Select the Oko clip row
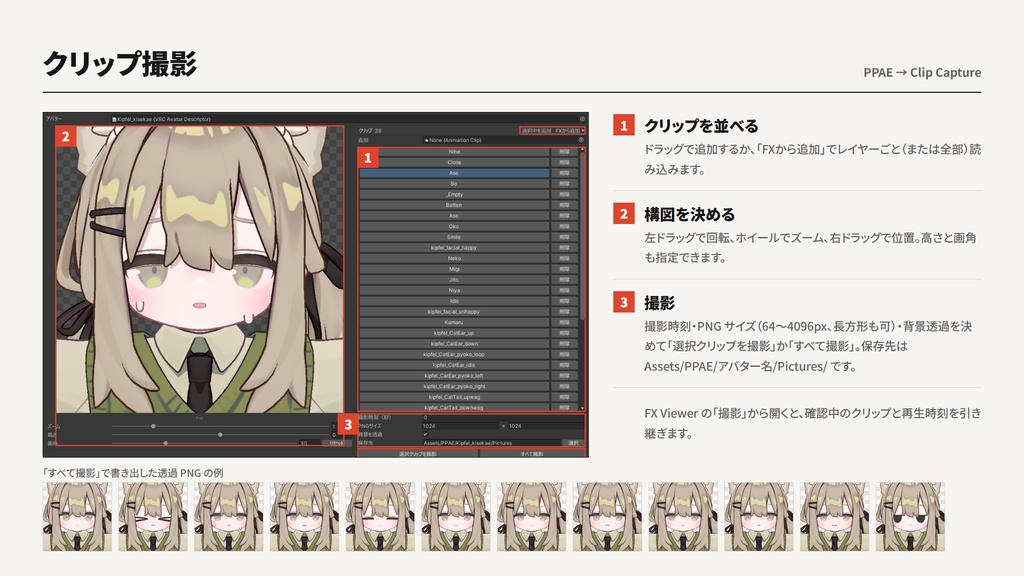The image size is (1024, 576). (455, 226)
